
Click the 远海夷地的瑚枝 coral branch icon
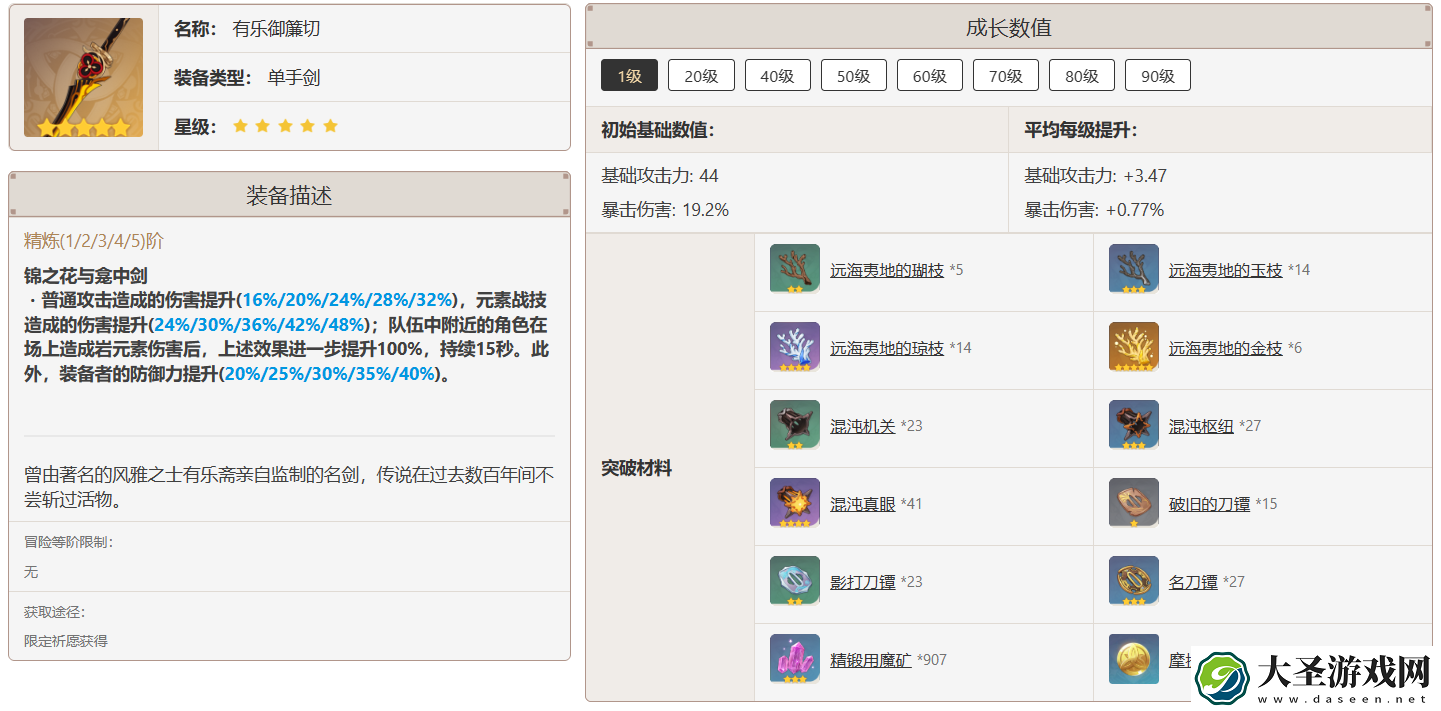tap(795, 270)
